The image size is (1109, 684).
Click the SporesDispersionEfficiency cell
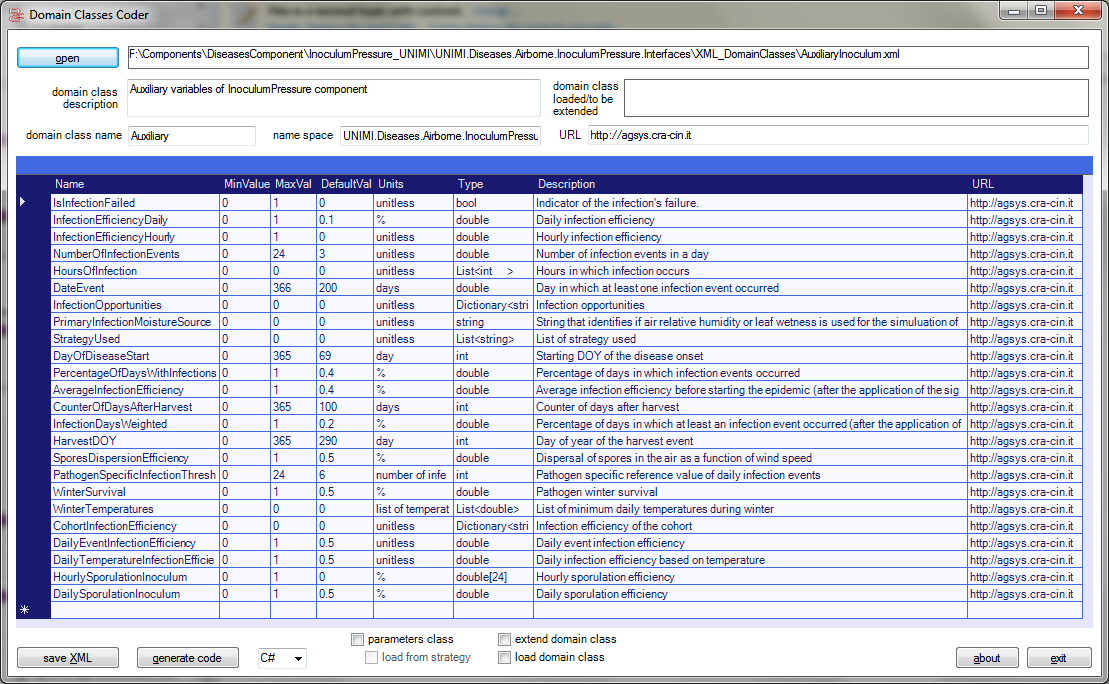coord(135,458)
